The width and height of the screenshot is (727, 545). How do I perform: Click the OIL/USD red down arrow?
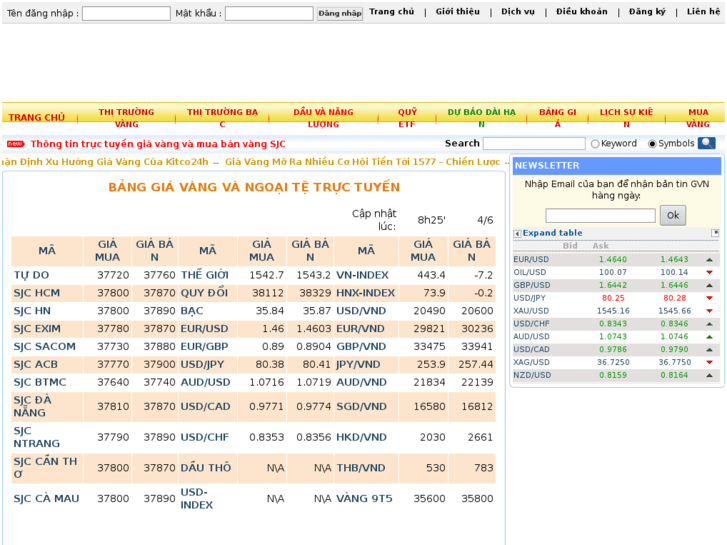coord(709,272)
